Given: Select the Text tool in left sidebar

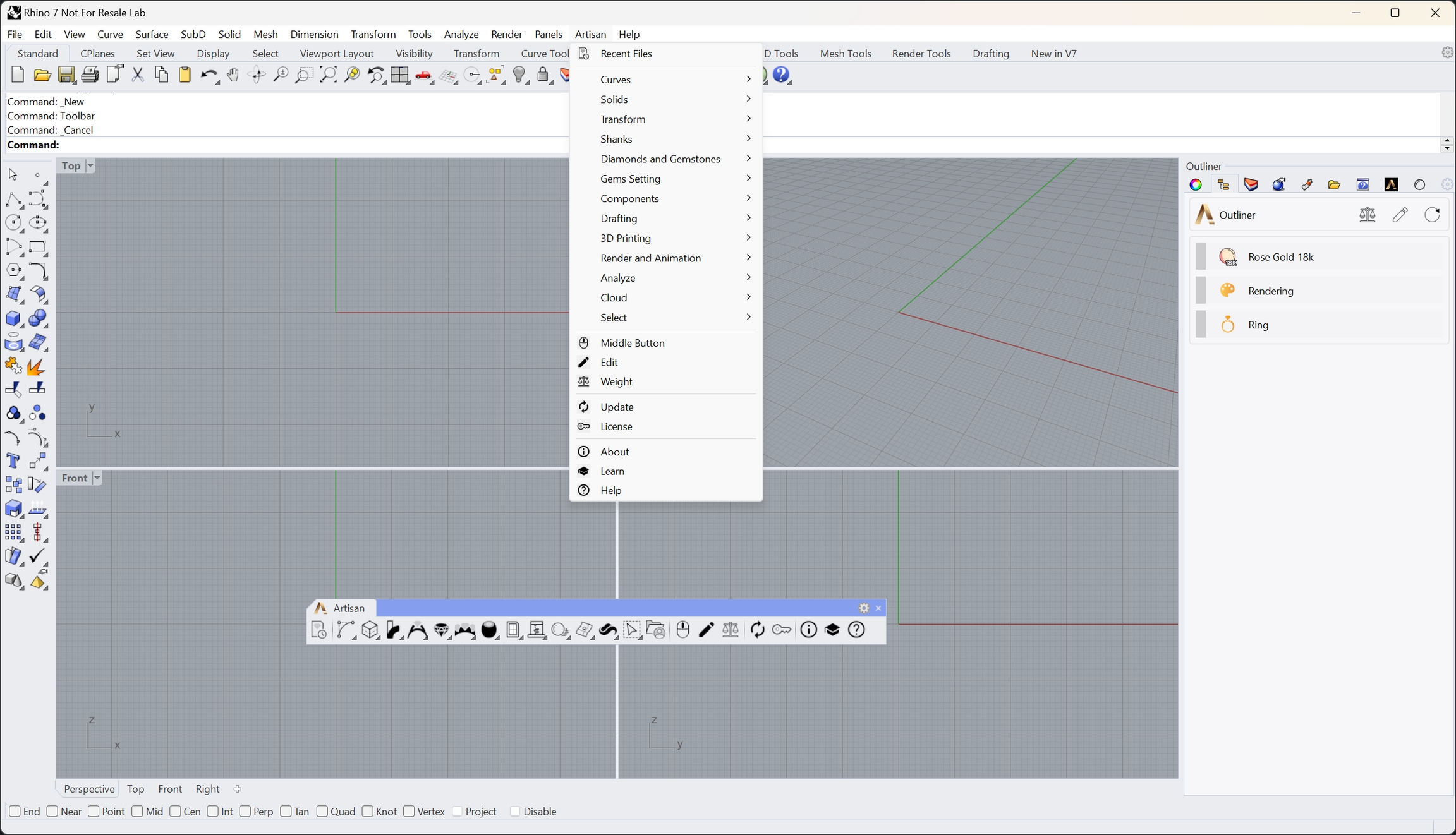Looking at the screenshot, I should (x=13, y=461).
